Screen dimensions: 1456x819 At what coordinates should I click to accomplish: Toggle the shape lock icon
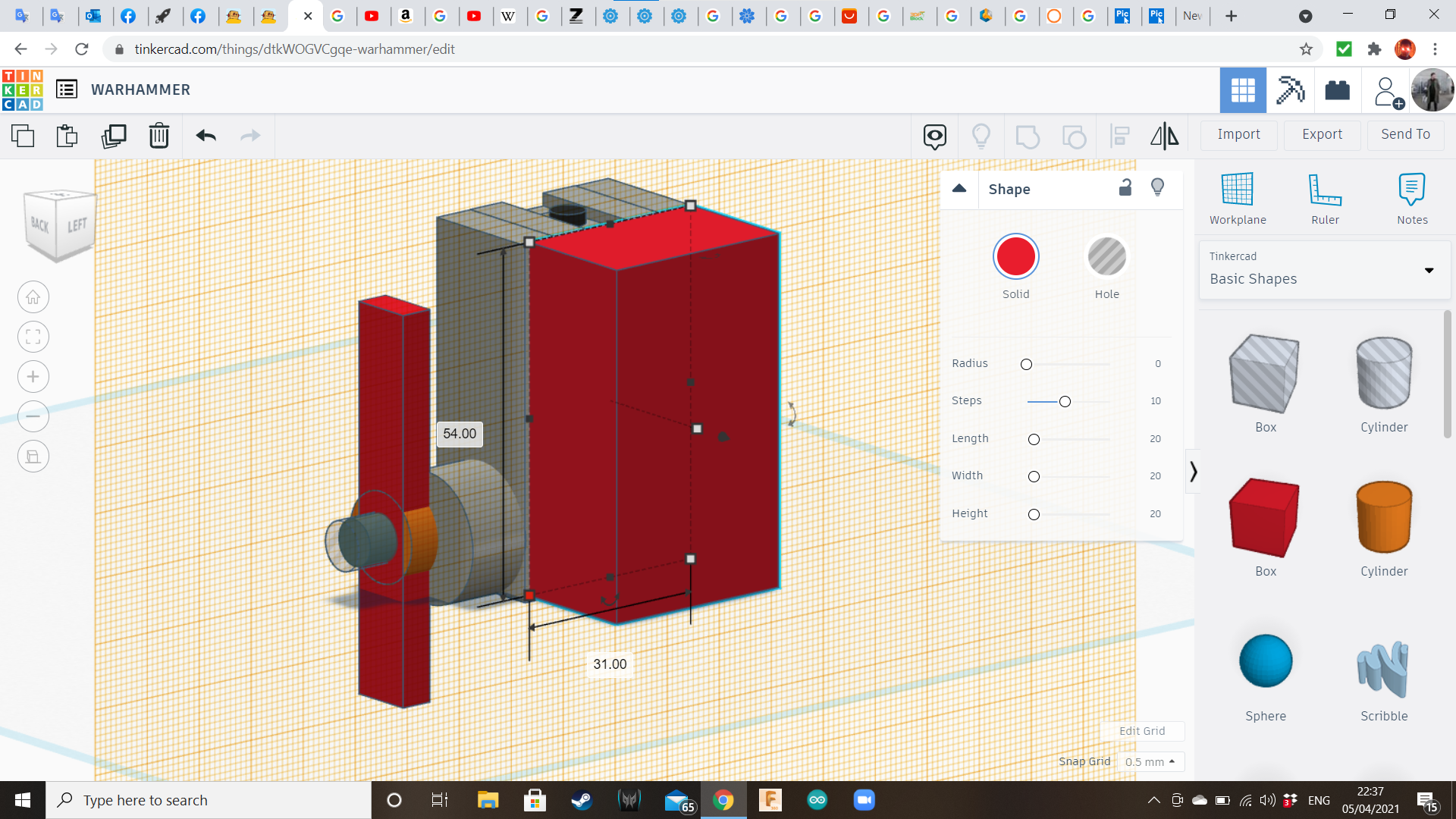(1125, 188)
